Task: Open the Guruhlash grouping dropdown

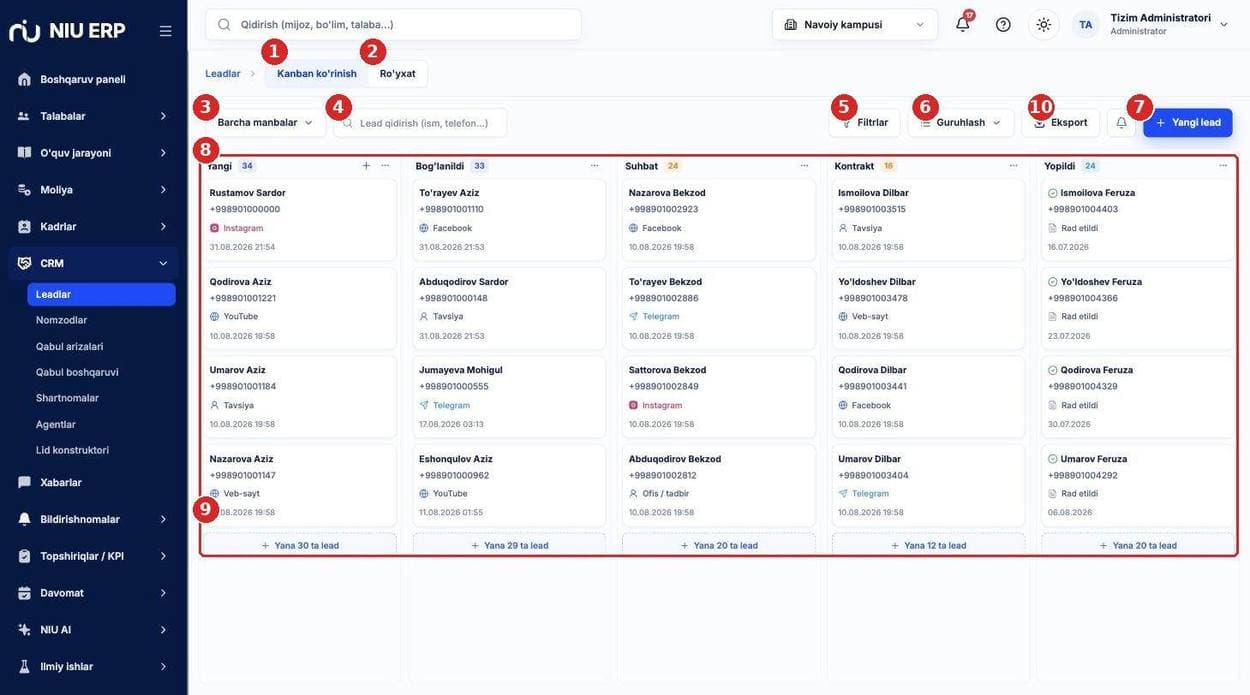Action: click(960, 122)
